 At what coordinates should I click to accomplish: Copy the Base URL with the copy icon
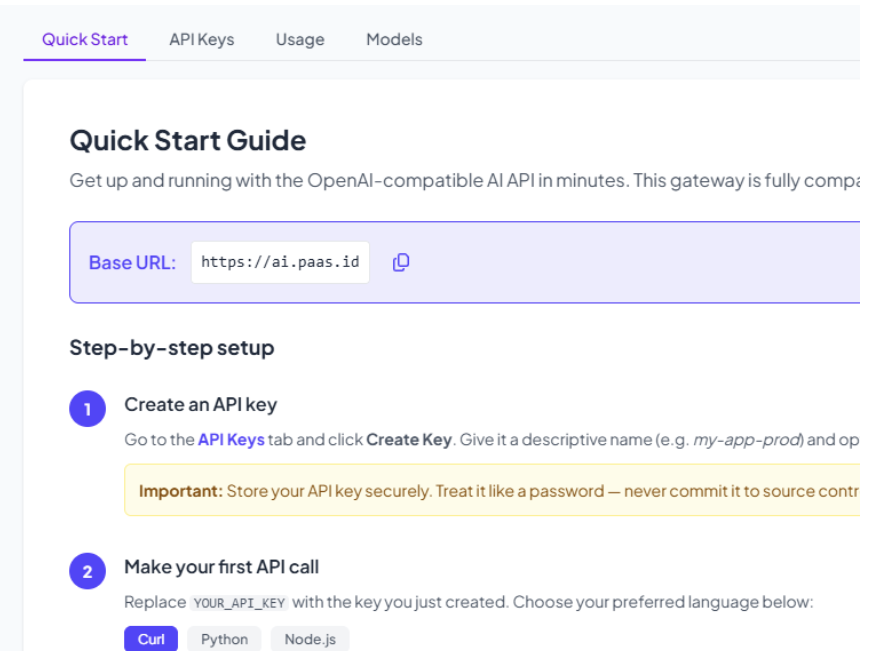(x=401, y=262)
